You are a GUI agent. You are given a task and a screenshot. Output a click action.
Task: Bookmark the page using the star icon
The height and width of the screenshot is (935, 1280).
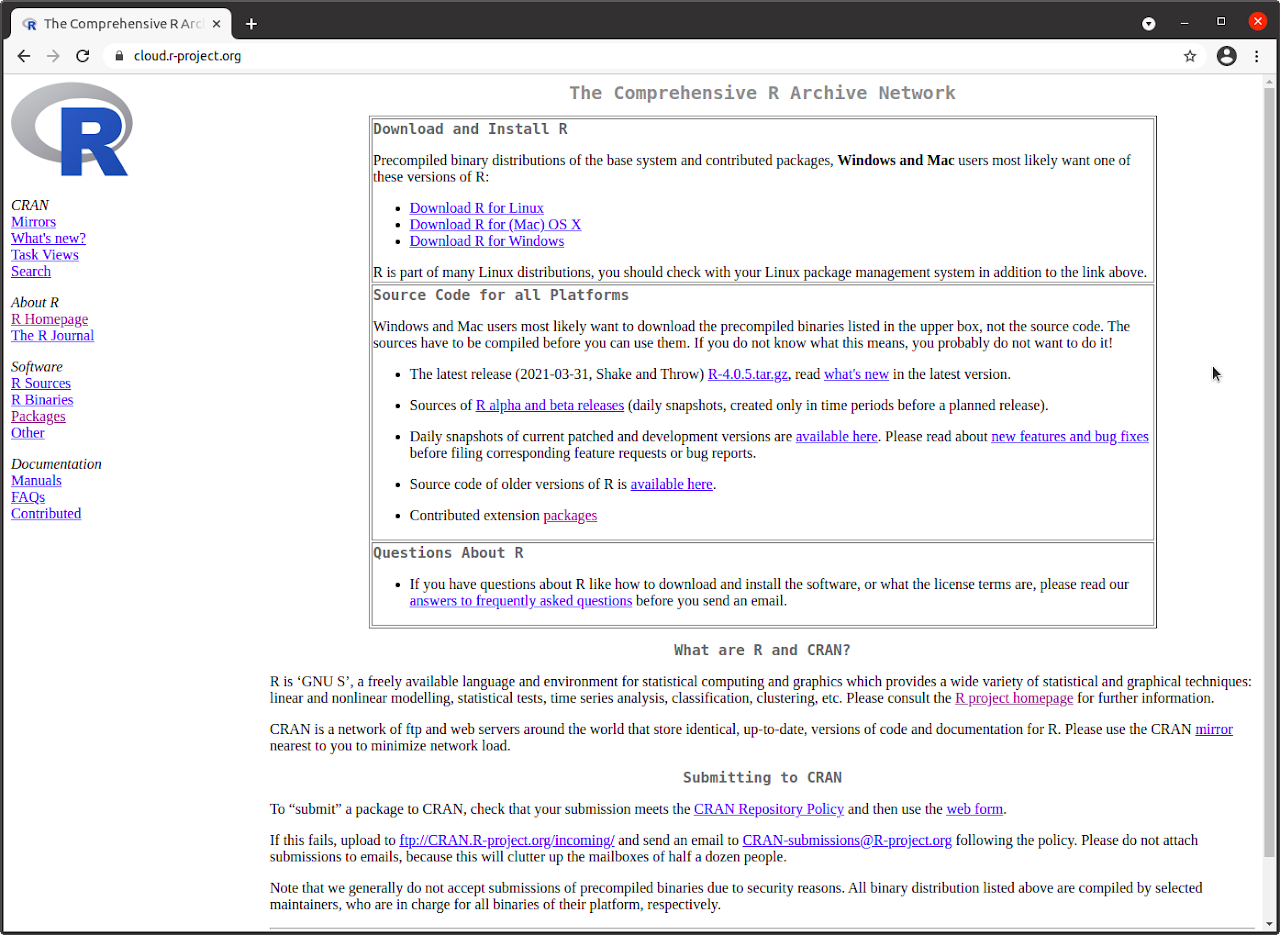1190,56
